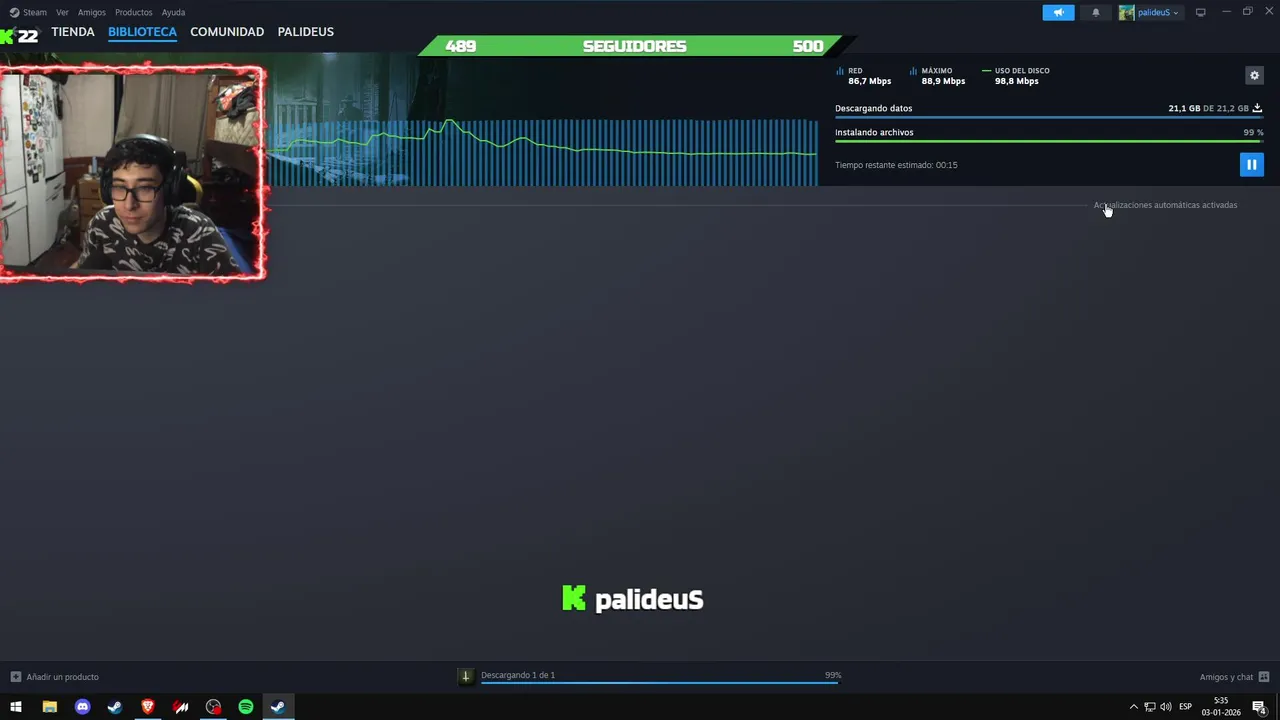Open the network tray icon
This screenshot has width=1280, height=720.
coord(1150,707)
